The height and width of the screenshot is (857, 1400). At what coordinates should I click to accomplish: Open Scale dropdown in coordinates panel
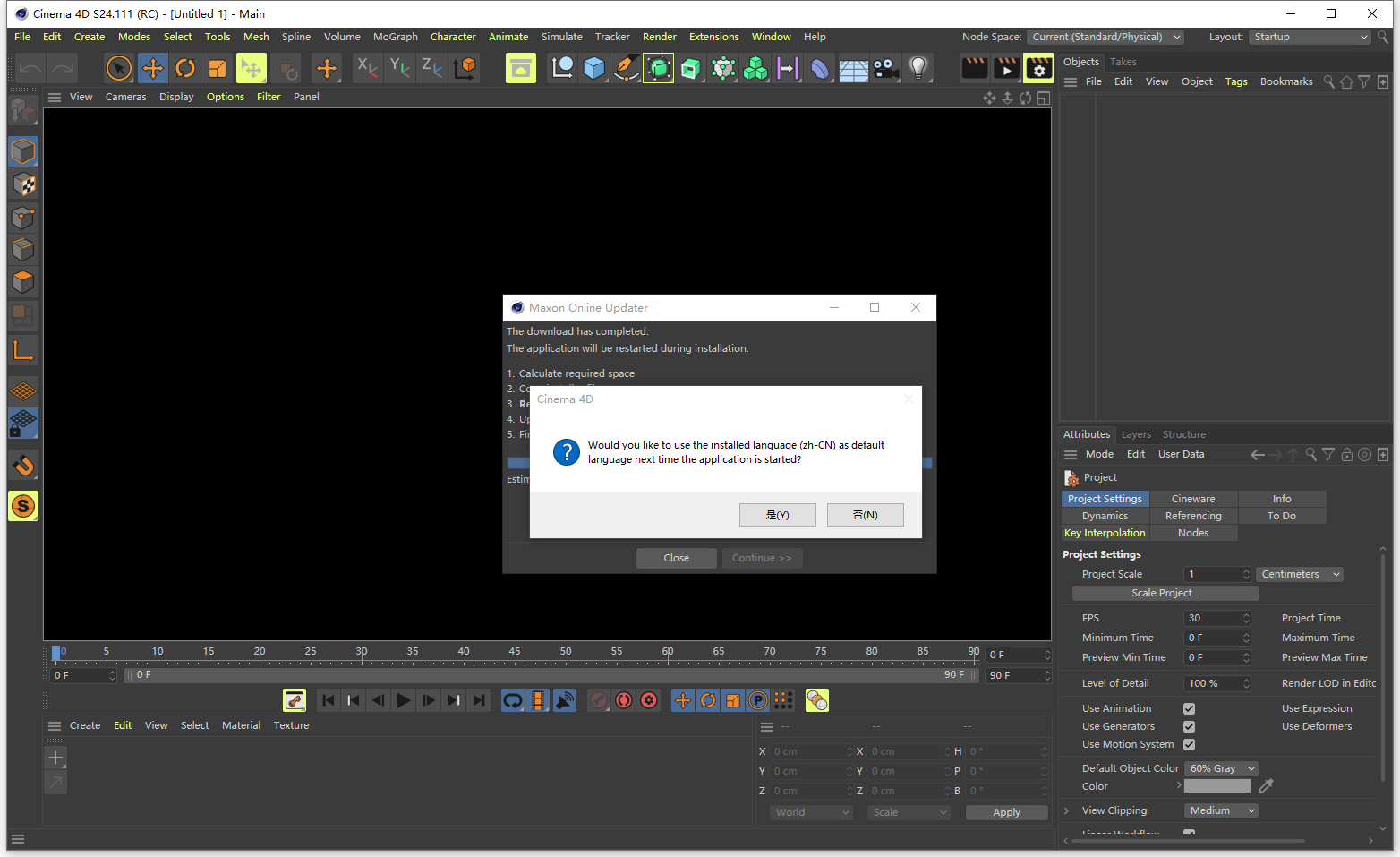pyautogui.click(x=909, y=812)
